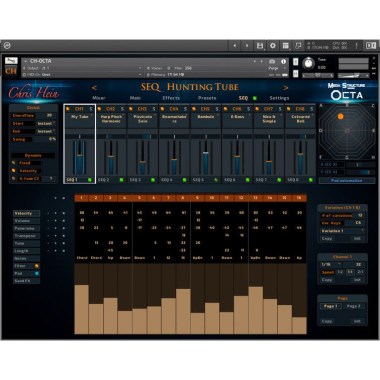
Task: Open Kontakt options via the gear icon
Action: tap(273, 46)
